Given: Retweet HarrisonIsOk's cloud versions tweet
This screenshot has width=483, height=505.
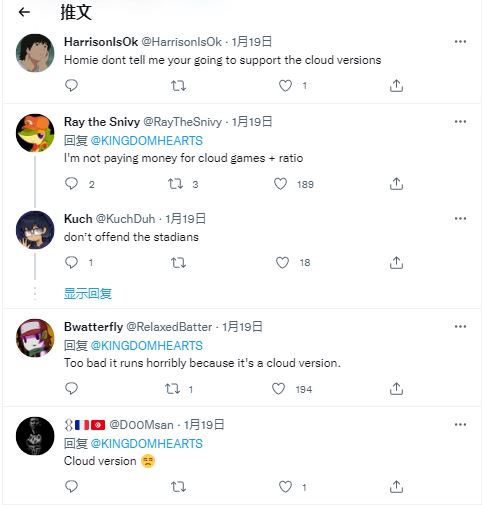Looking at the screenshot, I should tap(178, 86).
